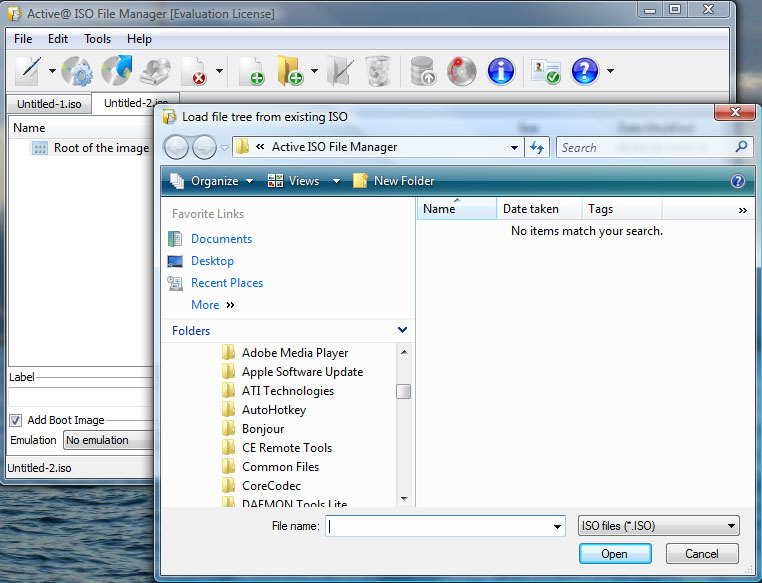This screenshot has width=762, height=583.
Task: Select the AutoHotkey folder
Action: point(264,410)
